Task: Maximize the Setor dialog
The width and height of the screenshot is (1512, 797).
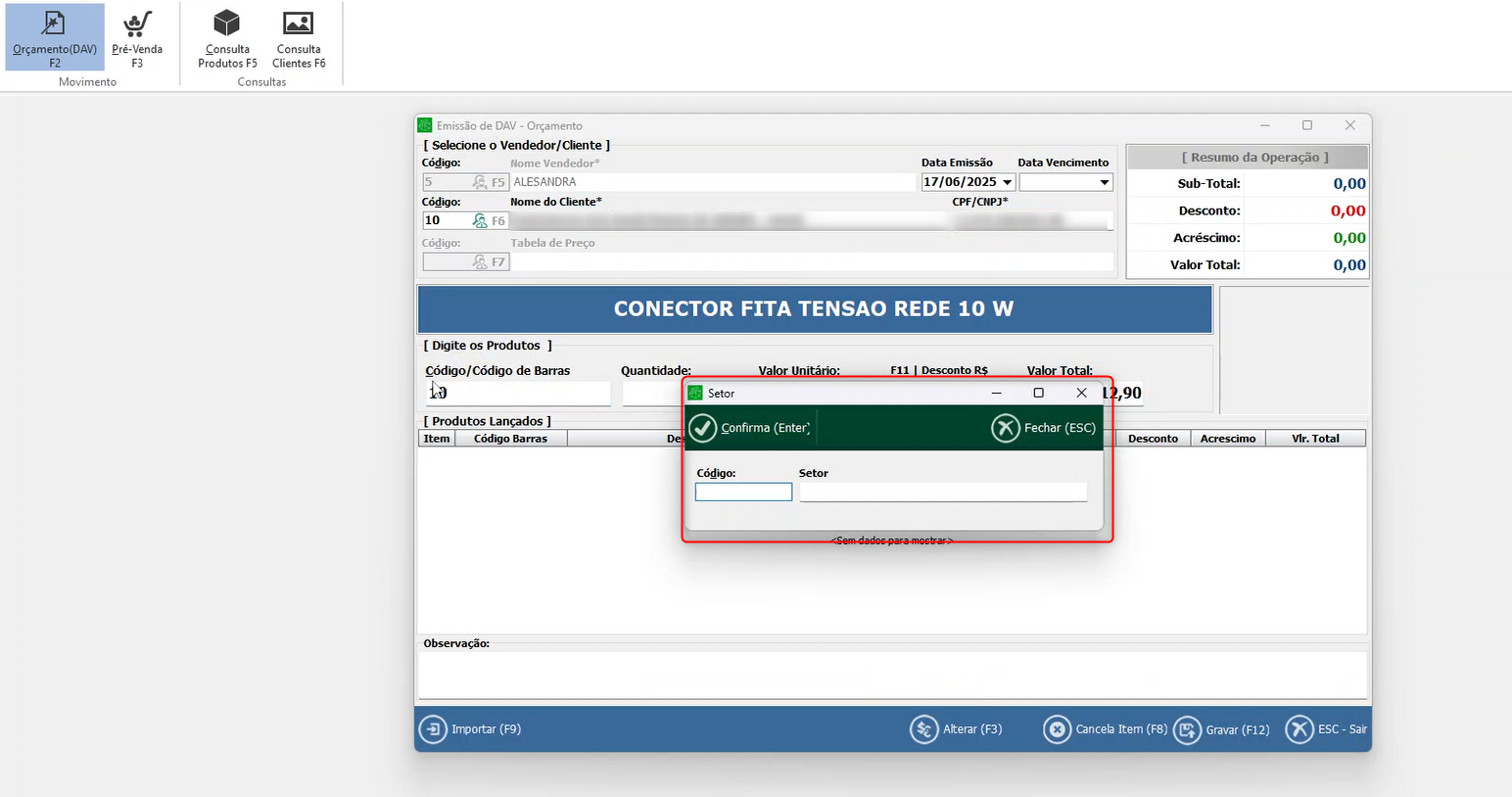Action: point(1038,393)
